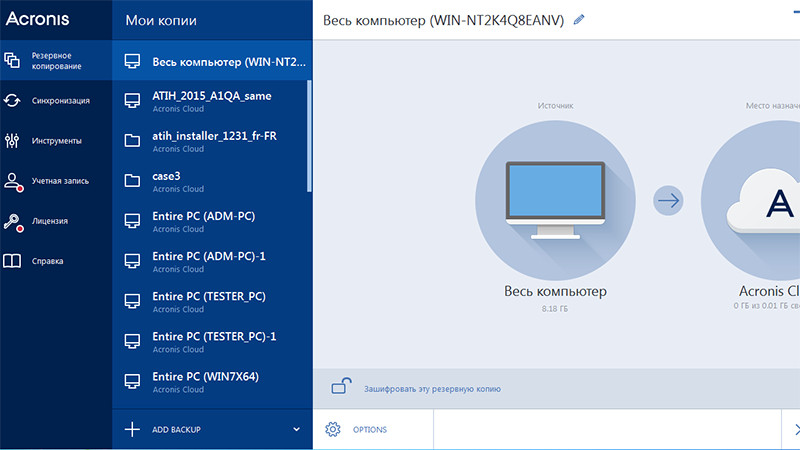800x450 pixels.
Task: Open the Backup section icon in sidebar
Action: [12, 60]
